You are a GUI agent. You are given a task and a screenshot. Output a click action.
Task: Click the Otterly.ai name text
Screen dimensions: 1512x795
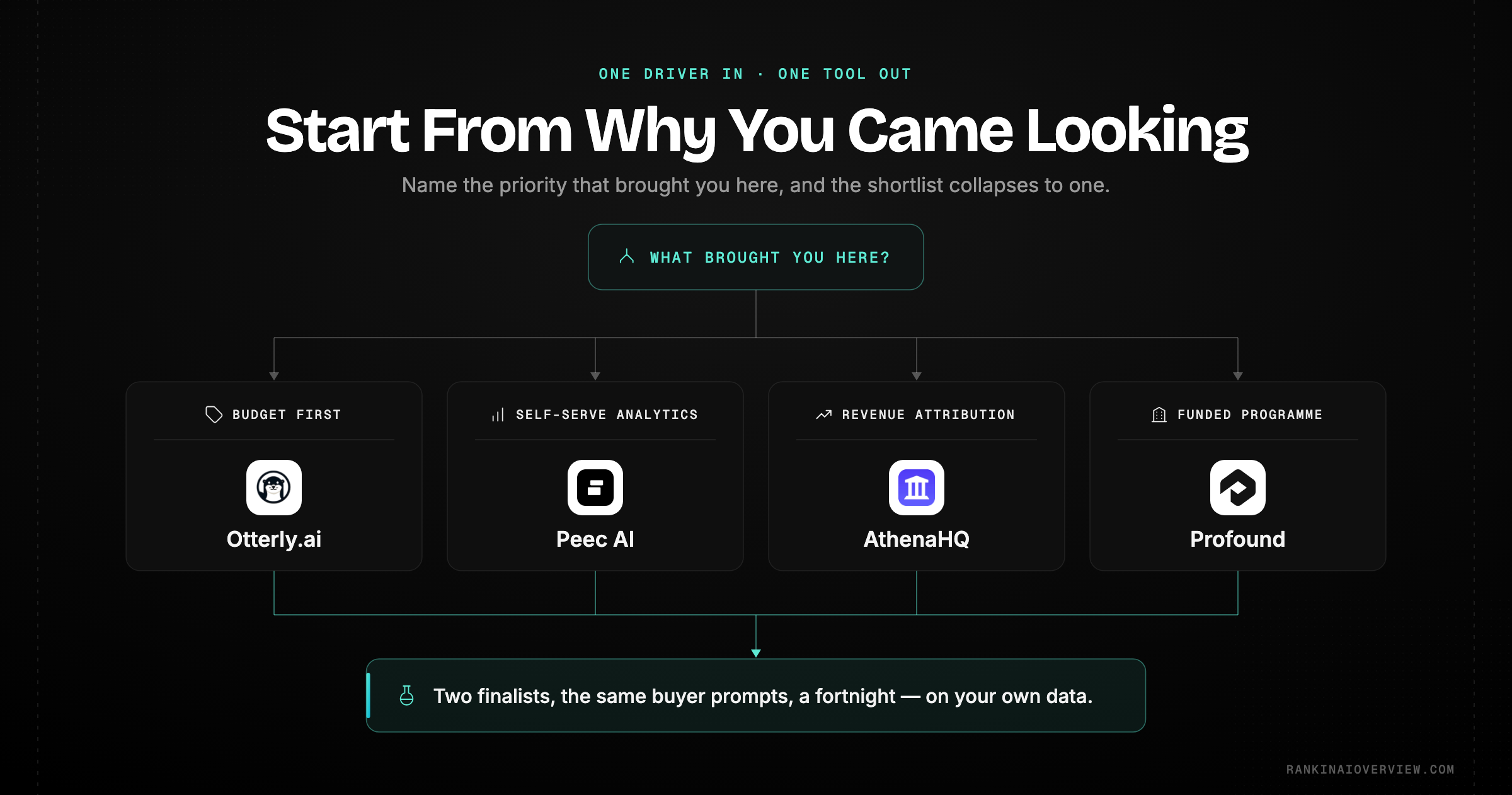click(x=274, y=539)
